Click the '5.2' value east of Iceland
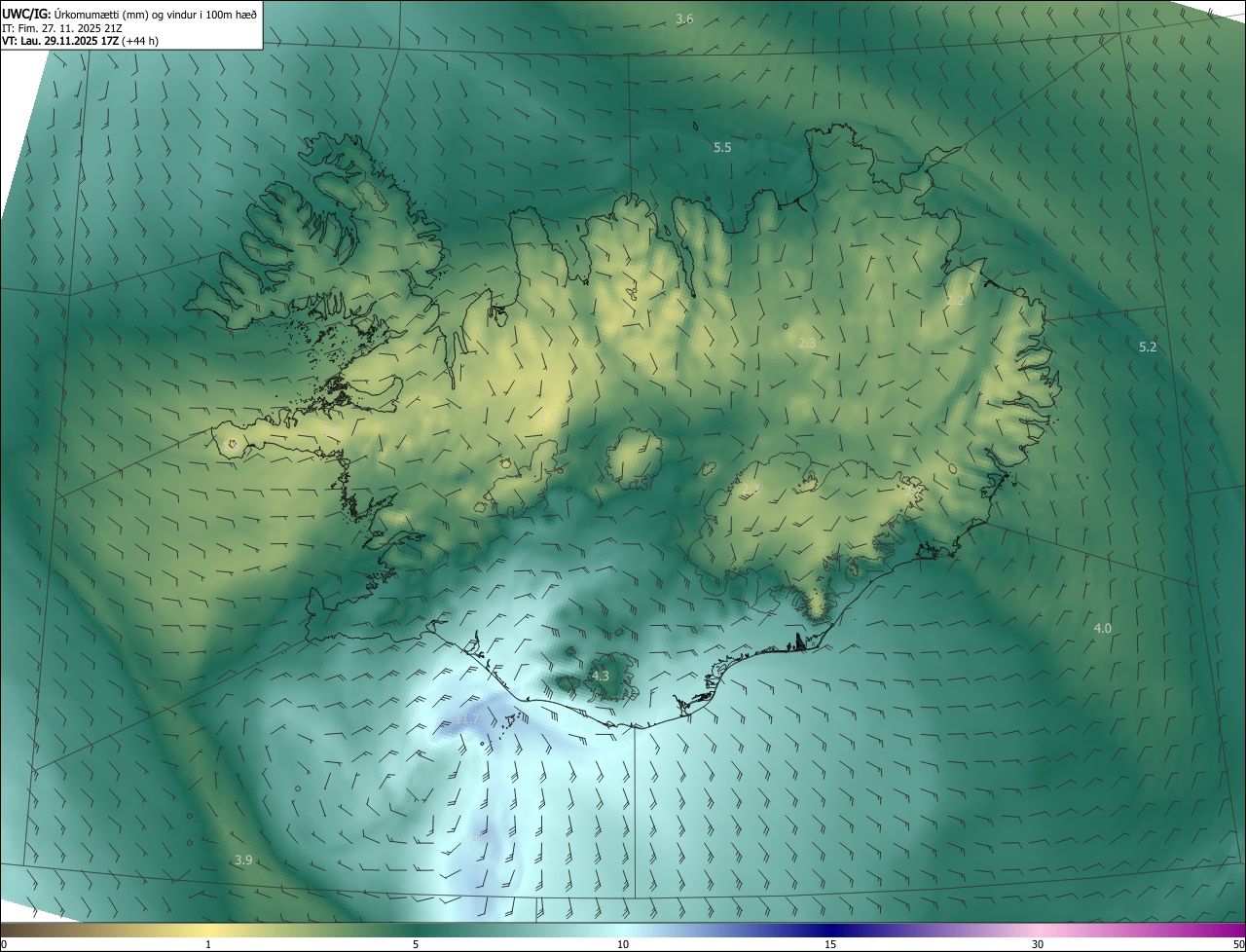This screenshot has height=952, width=1246. click(1148, 347)
